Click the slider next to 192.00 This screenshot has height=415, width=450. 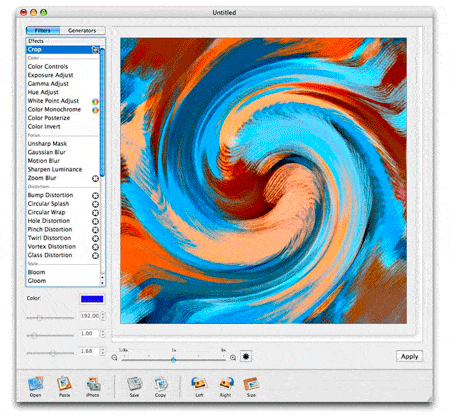coord(50,318)
